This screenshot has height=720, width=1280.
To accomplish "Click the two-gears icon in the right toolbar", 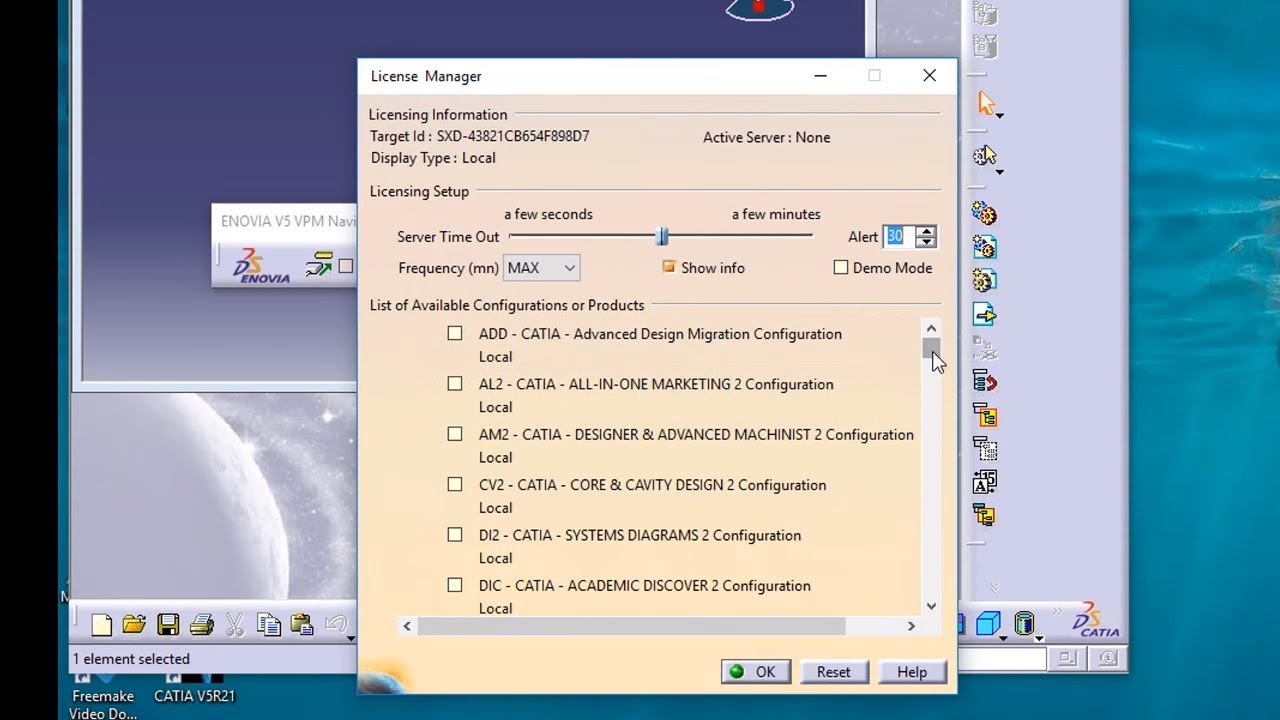I will [984, 213].
